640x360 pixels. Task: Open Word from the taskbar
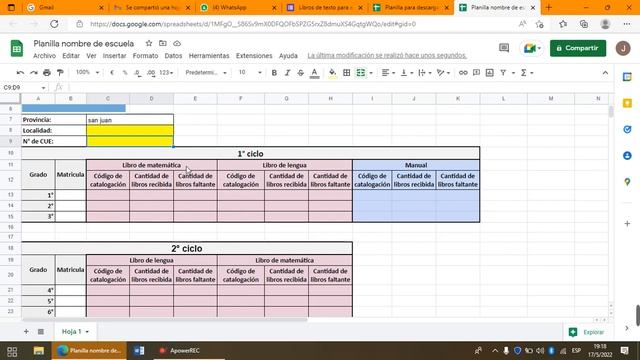click(x=139, y=351)
